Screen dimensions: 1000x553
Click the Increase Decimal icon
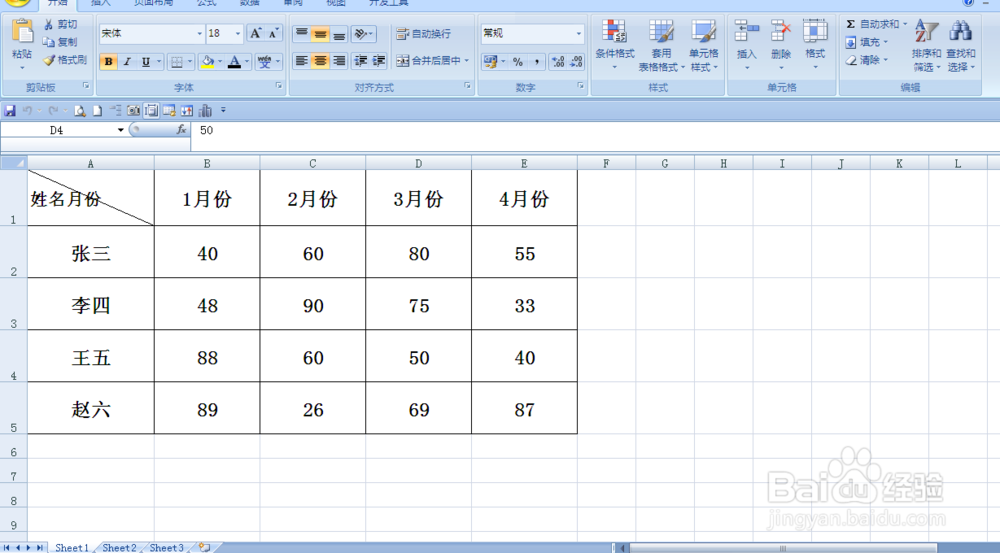558,62
